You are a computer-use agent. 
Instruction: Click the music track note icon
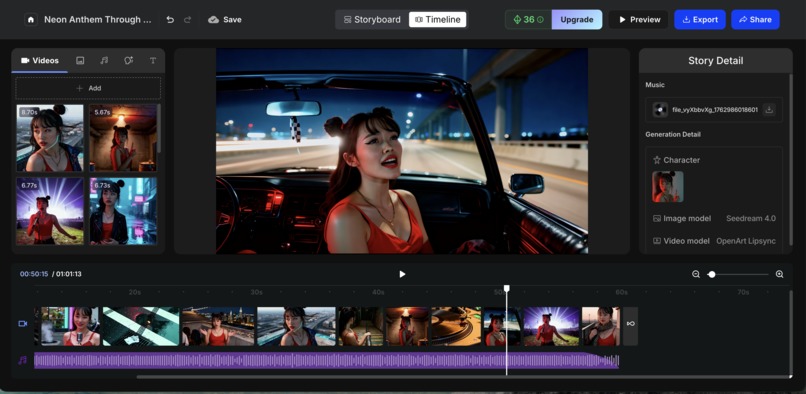pos(23,360)
